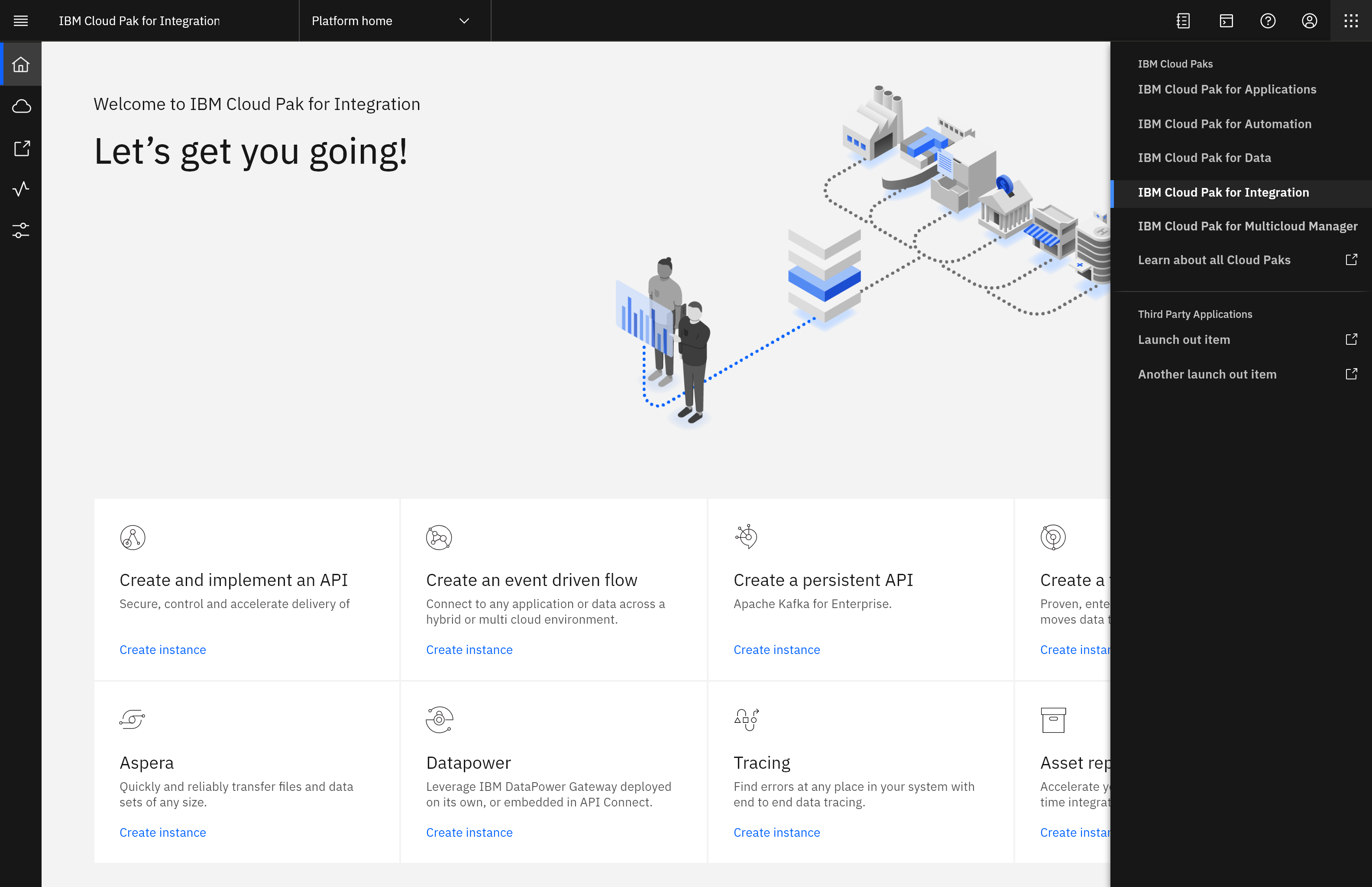Image resolution: width=1372 pixels, height=887 pixels.
Task: Click the Tracing card title
Action: pos(762,763)
